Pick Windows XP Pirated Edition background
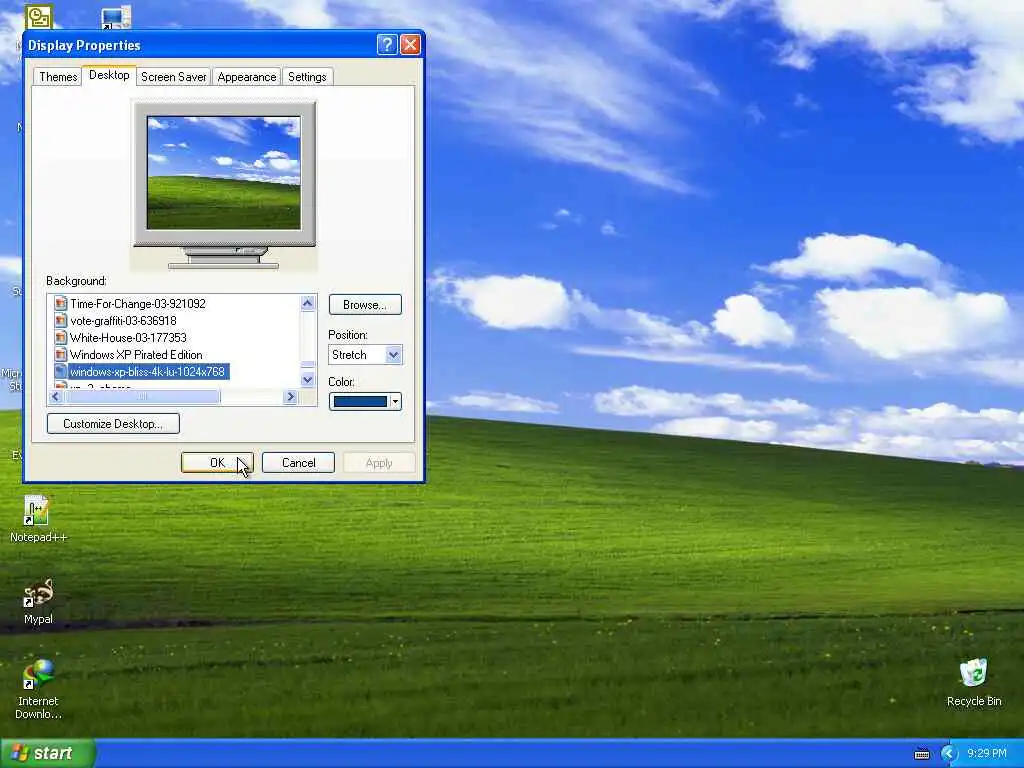 (x=136, y=354)
